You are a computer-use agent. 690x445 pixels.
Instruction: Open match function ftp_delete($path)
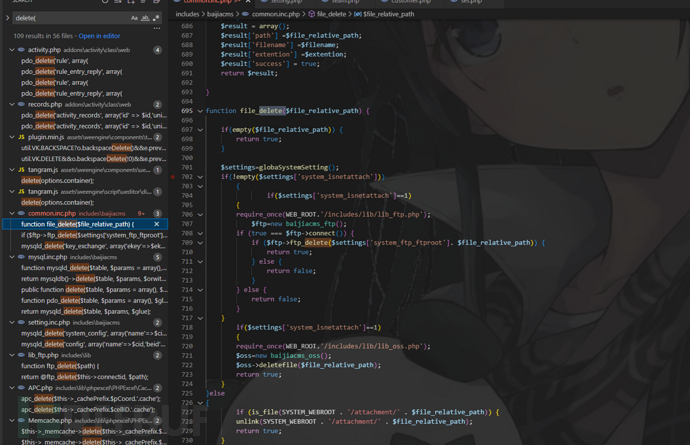[60, 366]
